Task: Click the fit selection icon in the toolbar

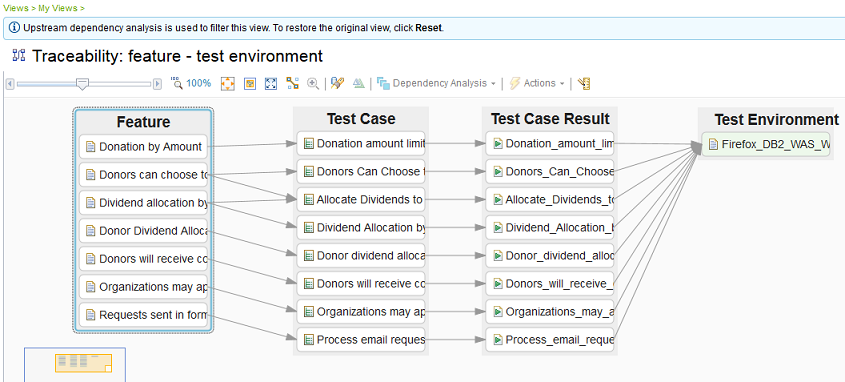Action: pos(250,84)
